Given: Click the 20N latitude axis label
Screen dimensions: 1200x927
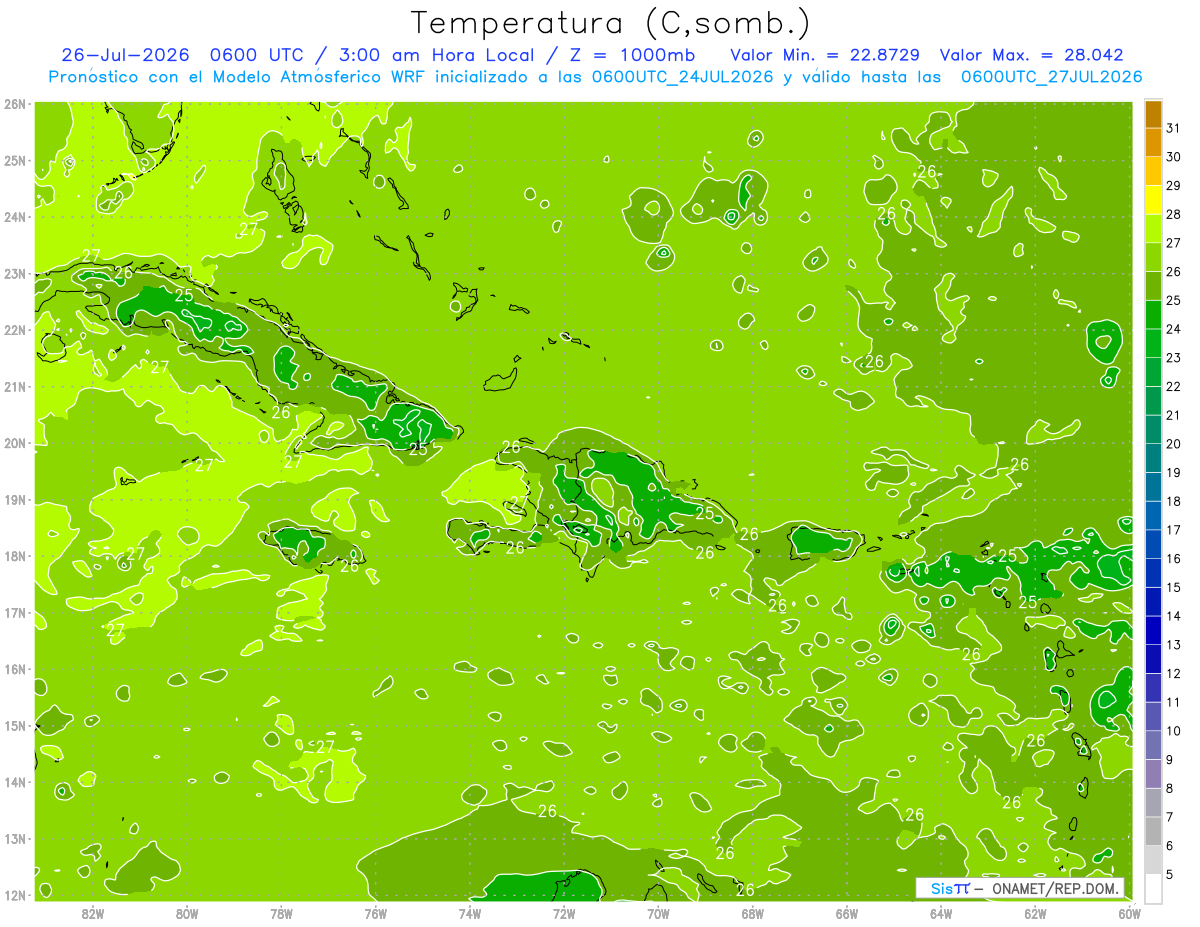Looking at the screenshot, I should [14, 443].
